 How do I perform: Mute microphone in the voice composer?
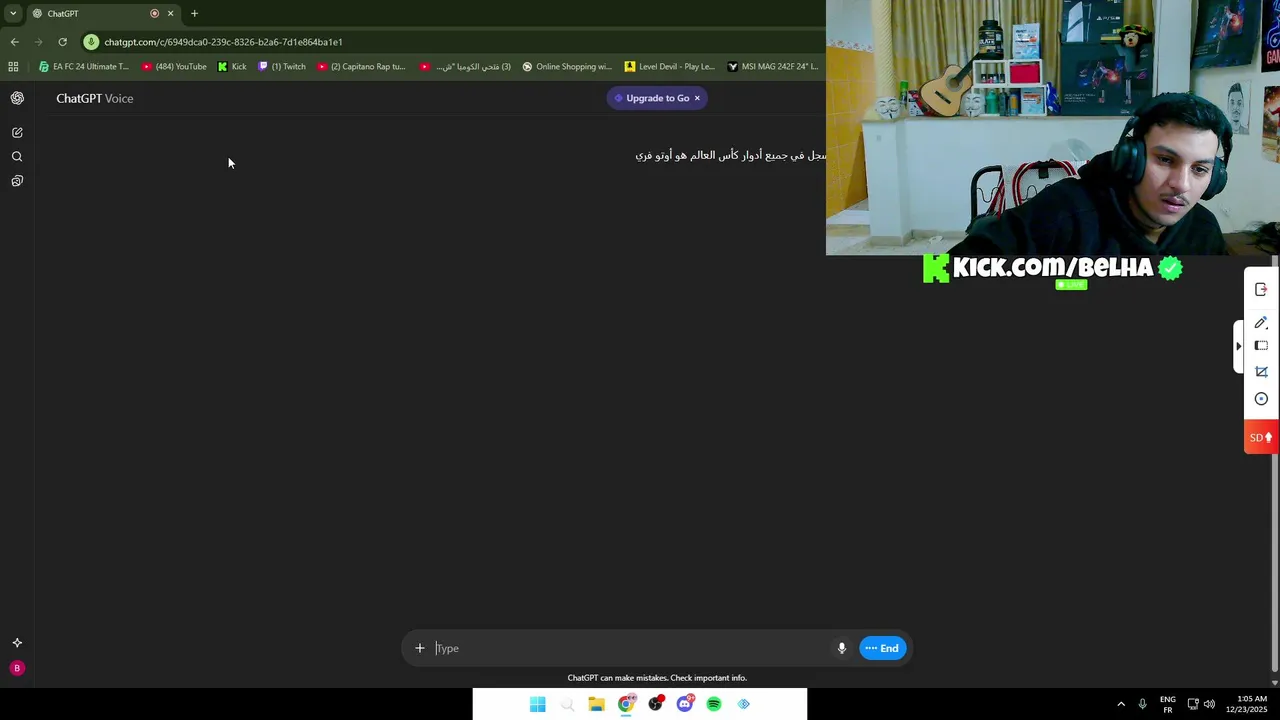click(842, 648)
